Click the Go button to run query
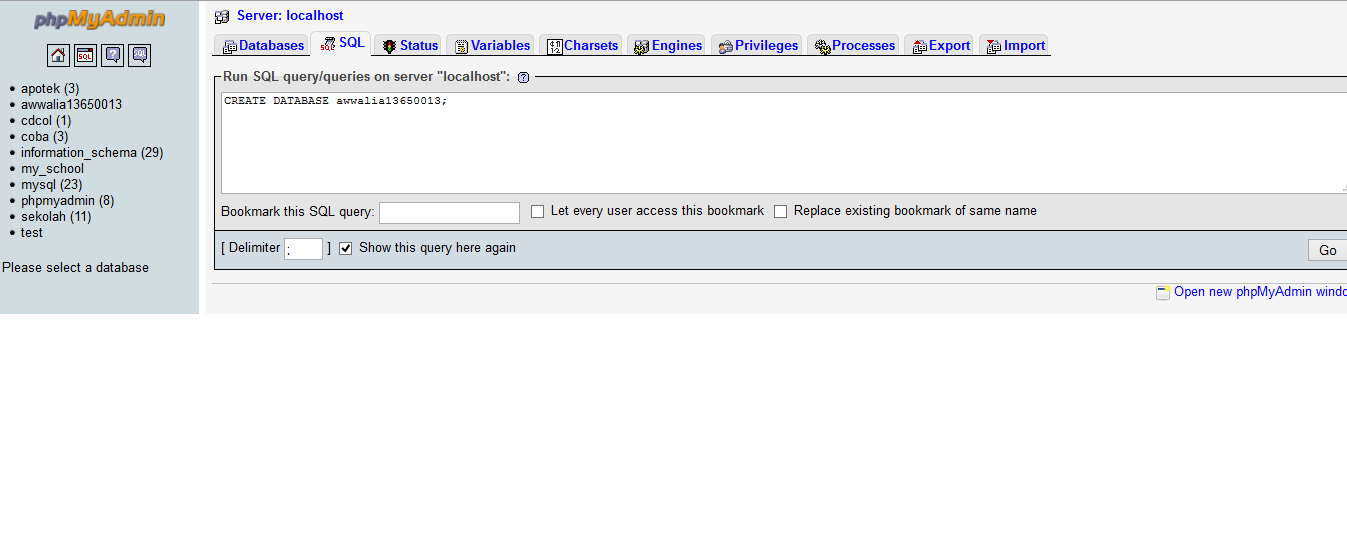 [1327, 250]
